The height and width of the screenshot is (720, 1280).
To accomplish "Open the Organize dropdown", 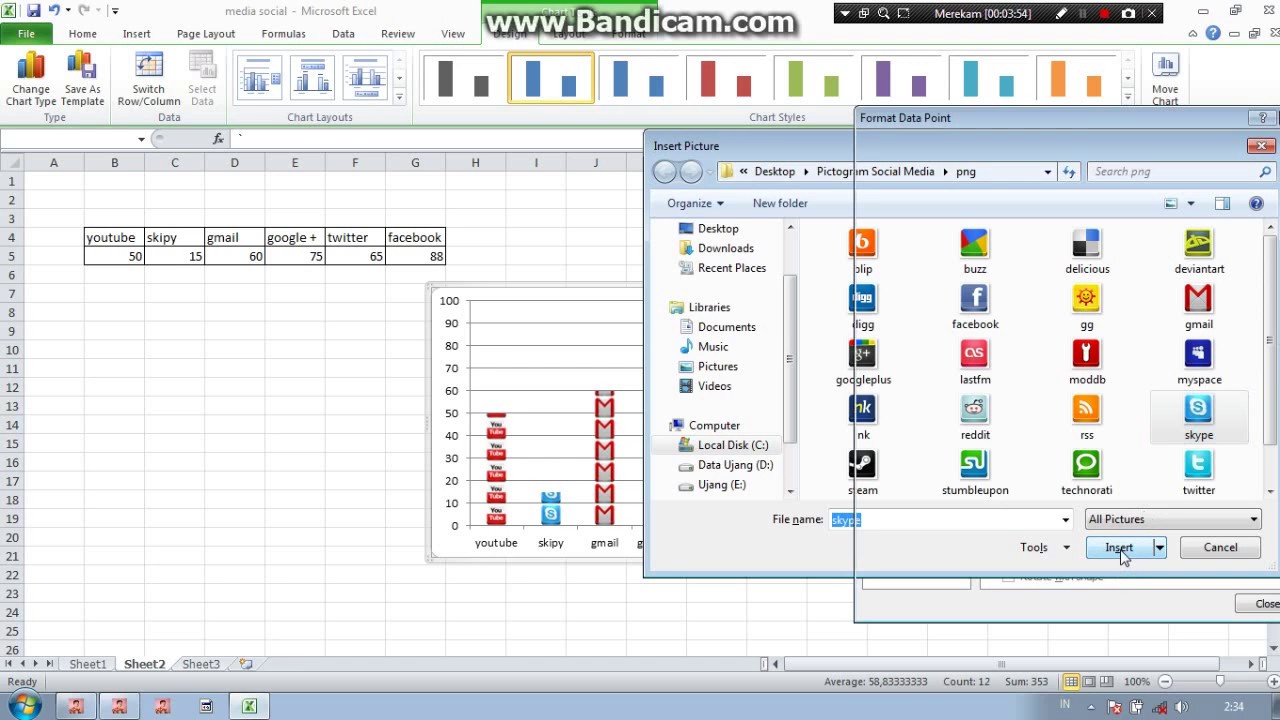I will click(x=695, y=203).
